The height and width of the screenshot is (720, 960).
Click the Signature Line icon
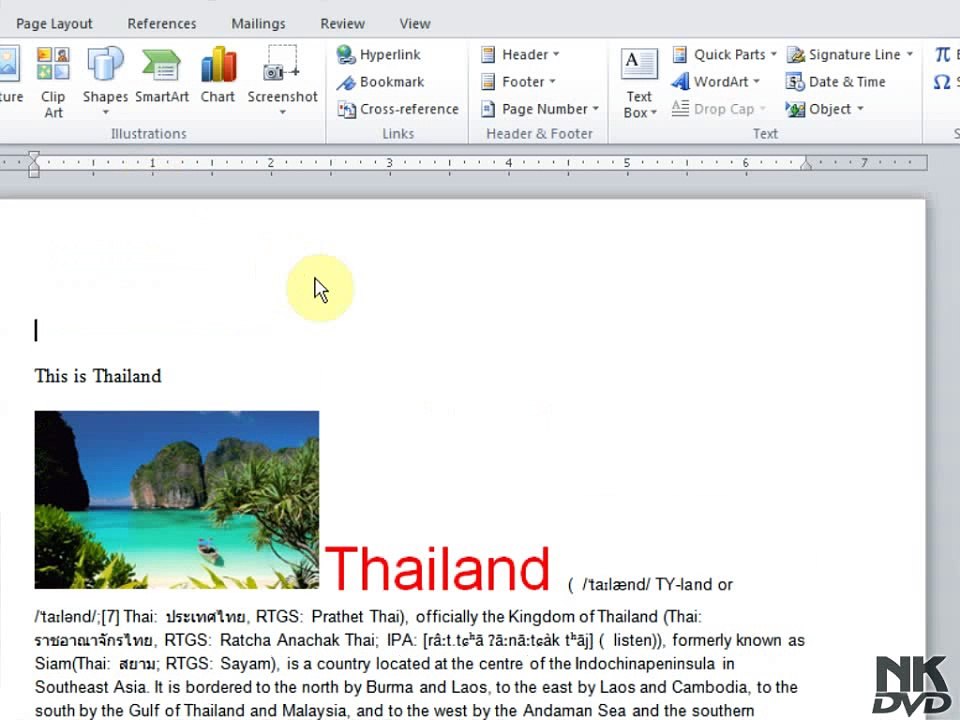pyautogui.click(x=795, y=54)
